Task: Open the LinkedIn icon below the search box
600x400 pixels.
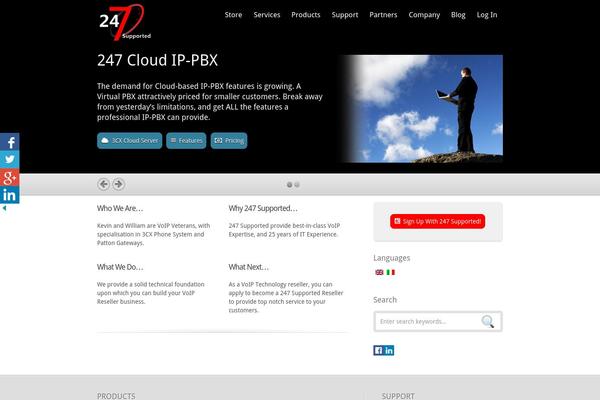Action: 389,350
